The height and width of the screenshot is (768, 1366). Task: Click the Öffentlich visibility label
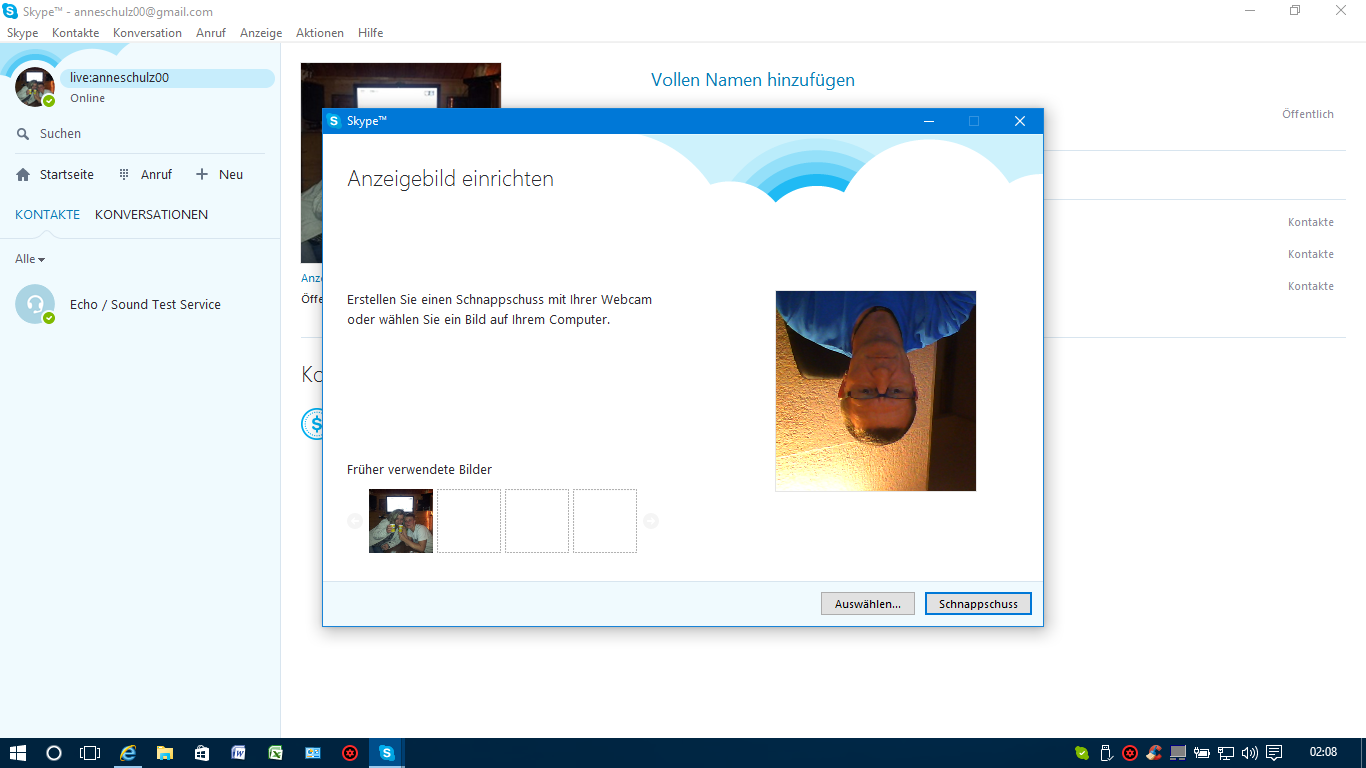coord(1308,114)
